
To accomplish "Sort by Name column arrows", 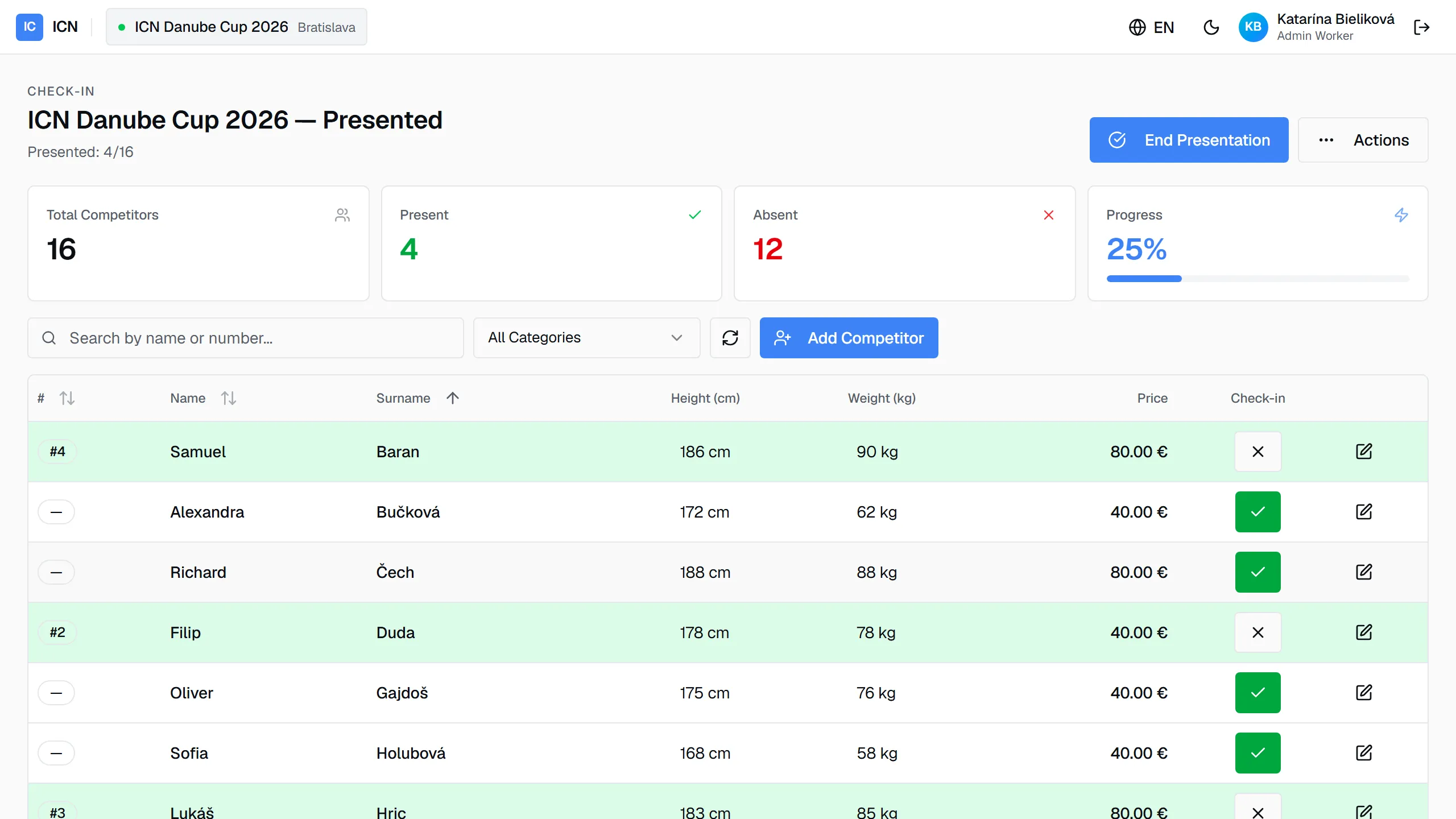I will [229, 398].
